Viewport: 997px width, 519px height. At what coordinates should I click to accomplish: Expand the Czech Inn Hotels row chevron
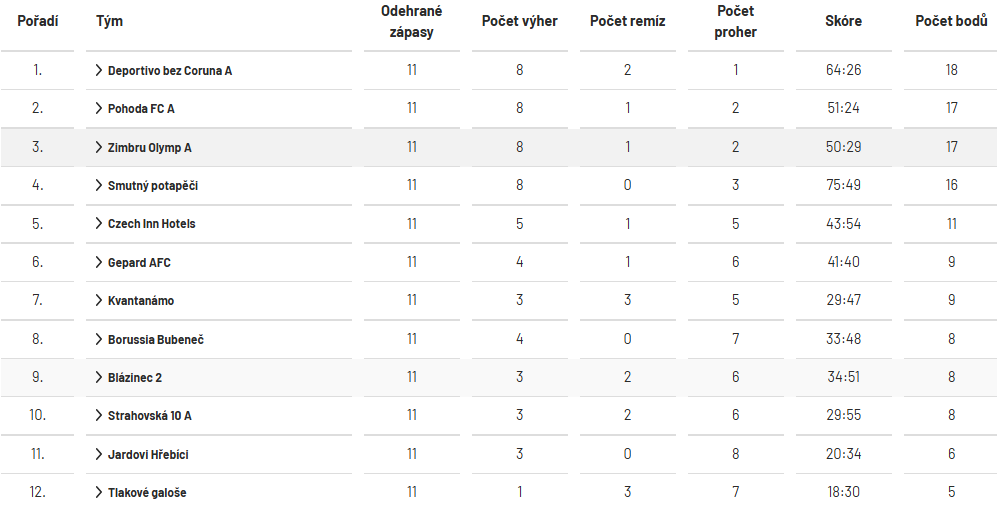click(x=99, y=223)
